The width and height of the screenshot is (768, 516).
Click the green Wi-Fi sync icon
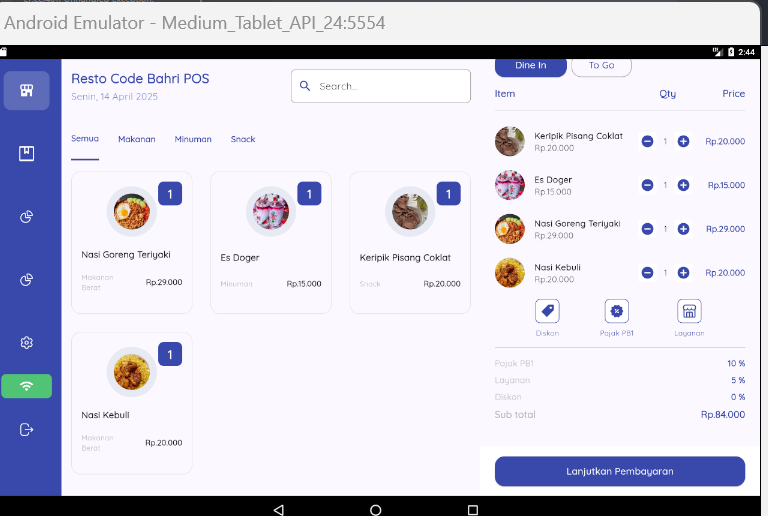pyautogui.click(x=27, y=386)
